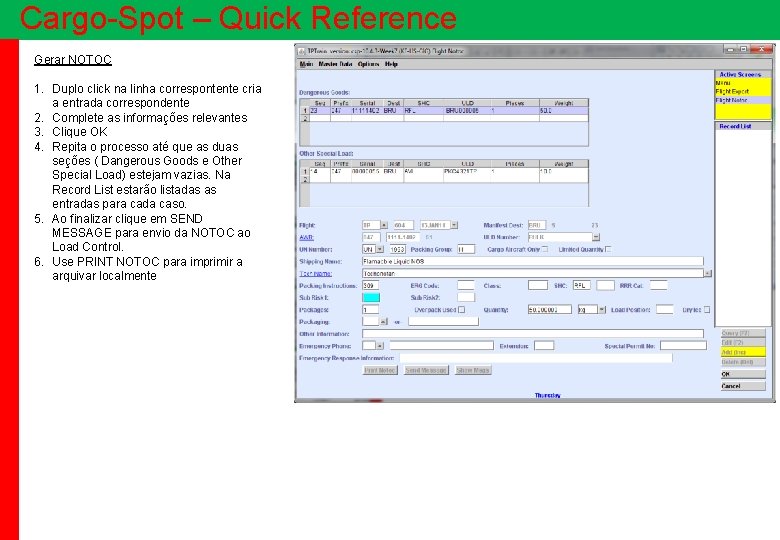
Task: Tick the Cargo Aircraft Only checkbox
Action: (x=545, y=249)
